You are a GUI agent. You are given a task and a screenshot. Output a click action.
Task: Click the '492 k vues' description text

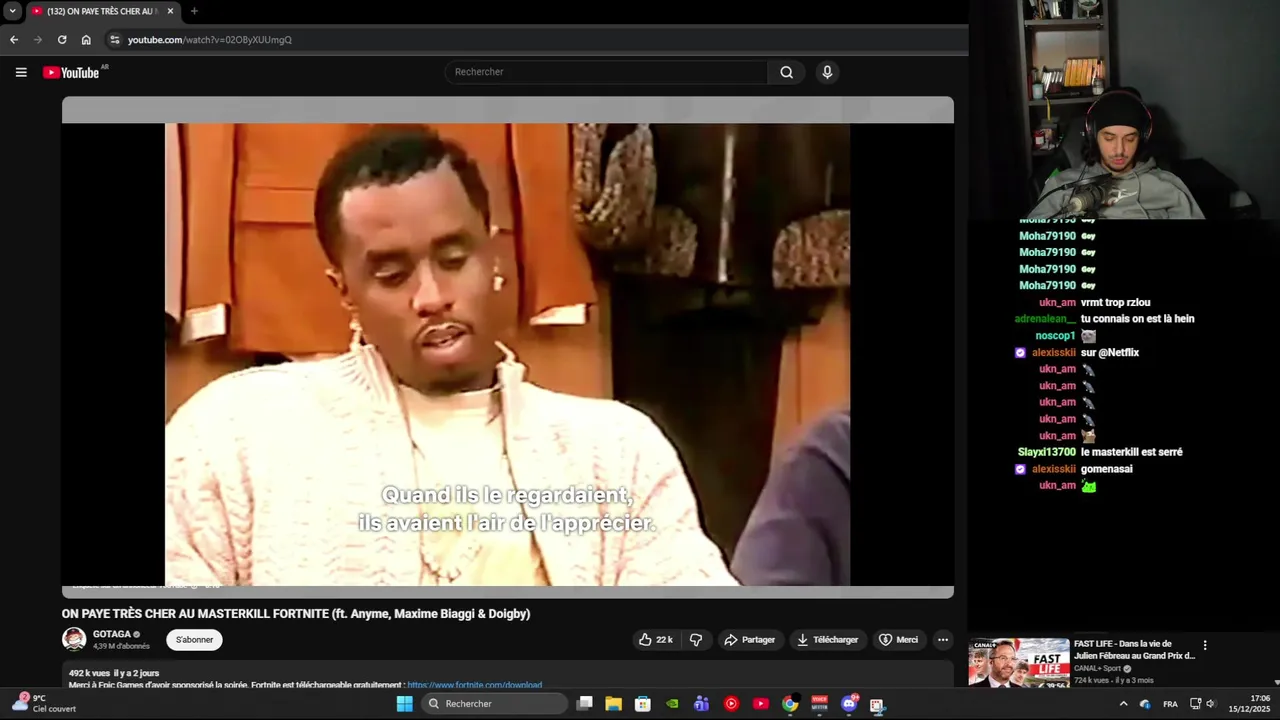click(x=89, y=673)
